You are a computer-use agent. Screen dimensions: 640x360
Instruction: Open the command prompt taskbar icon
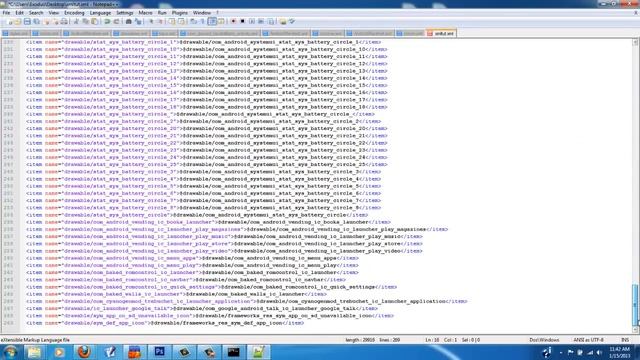click(234, 352)
